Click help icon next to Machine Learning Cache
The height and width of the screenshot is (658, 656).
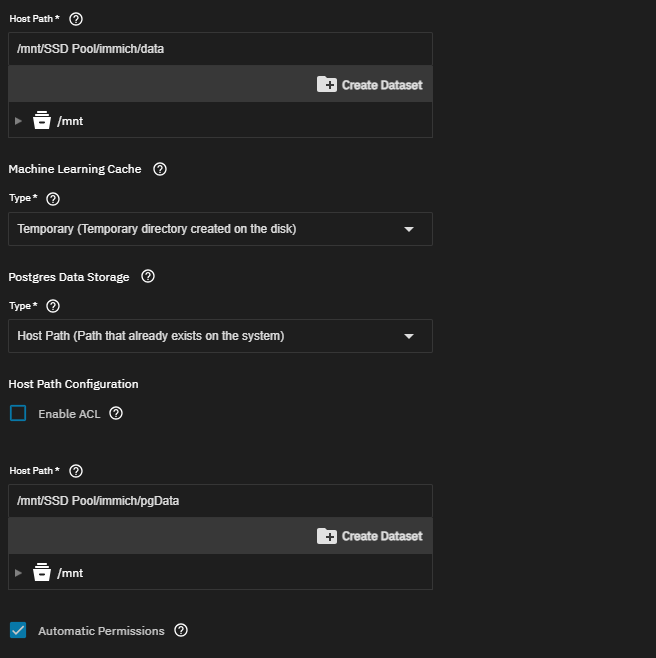pos(160,169)
